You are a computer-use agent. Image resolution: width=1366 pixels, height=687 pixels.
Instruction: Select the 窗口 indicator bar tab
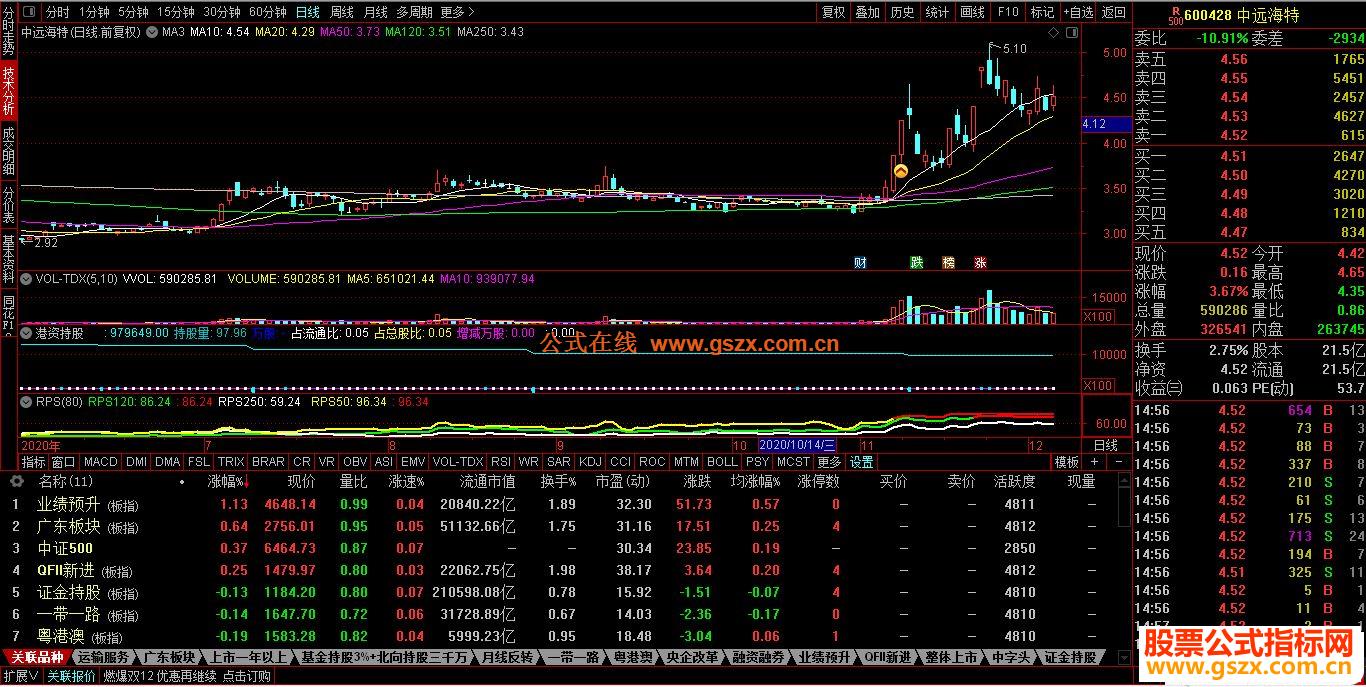pyautogui.click(x=64, y=462)
